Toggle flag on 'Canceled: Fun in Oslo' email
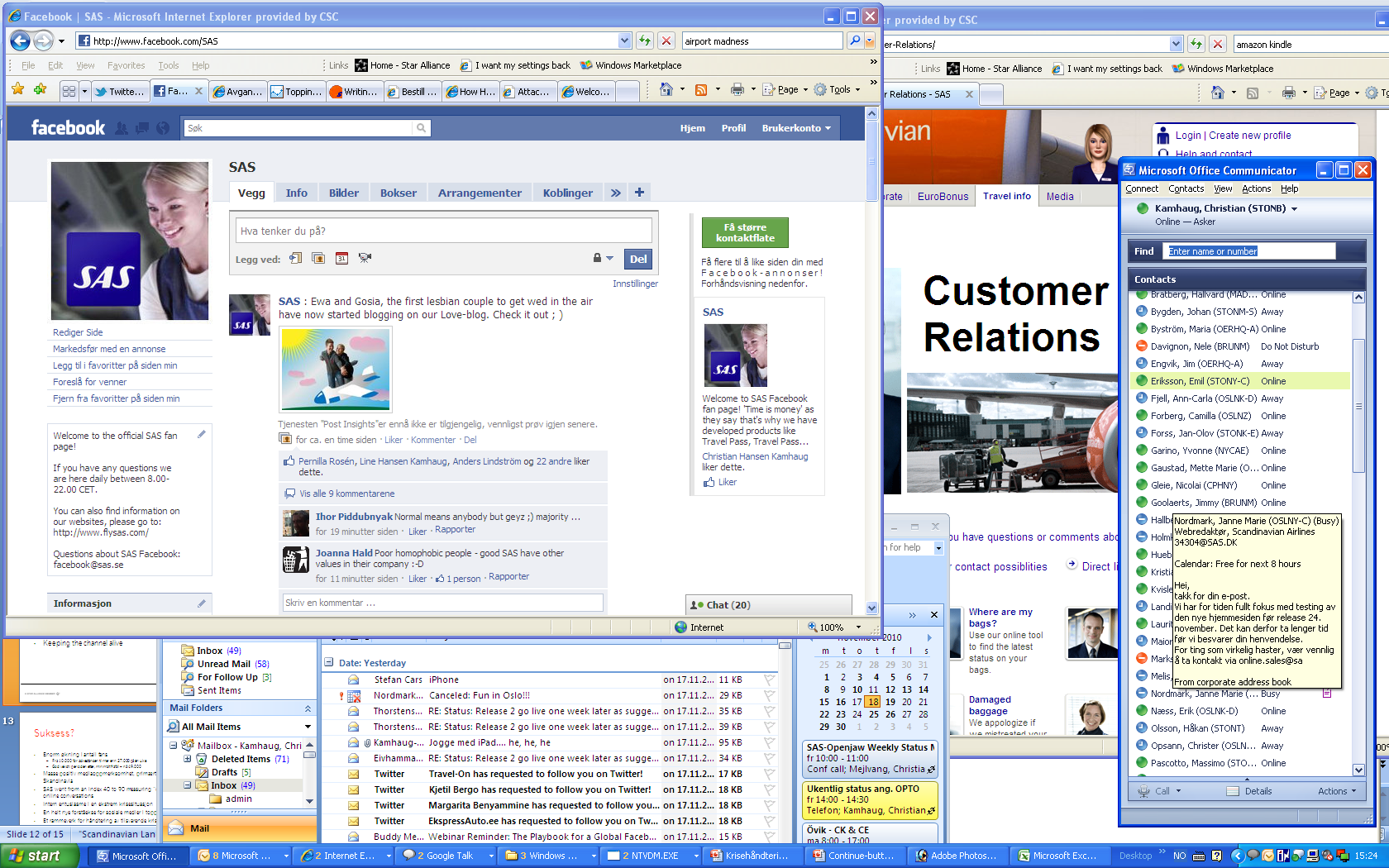1389x868 pixels. (x=769, y=695)
